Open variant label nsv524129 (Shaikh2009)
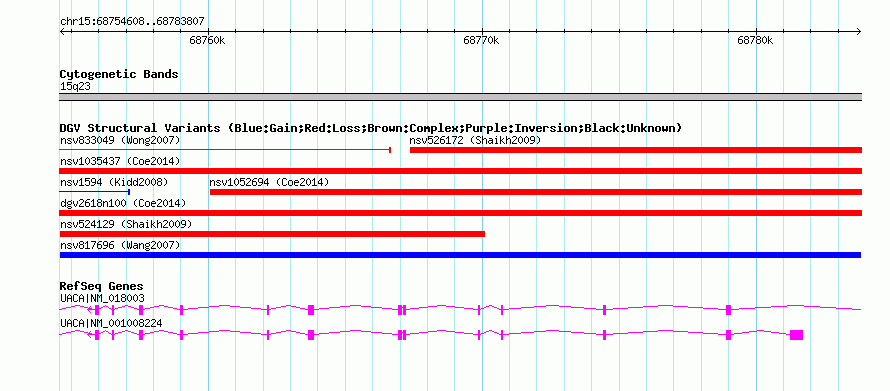Screen dimensions: 890x391 126,224
